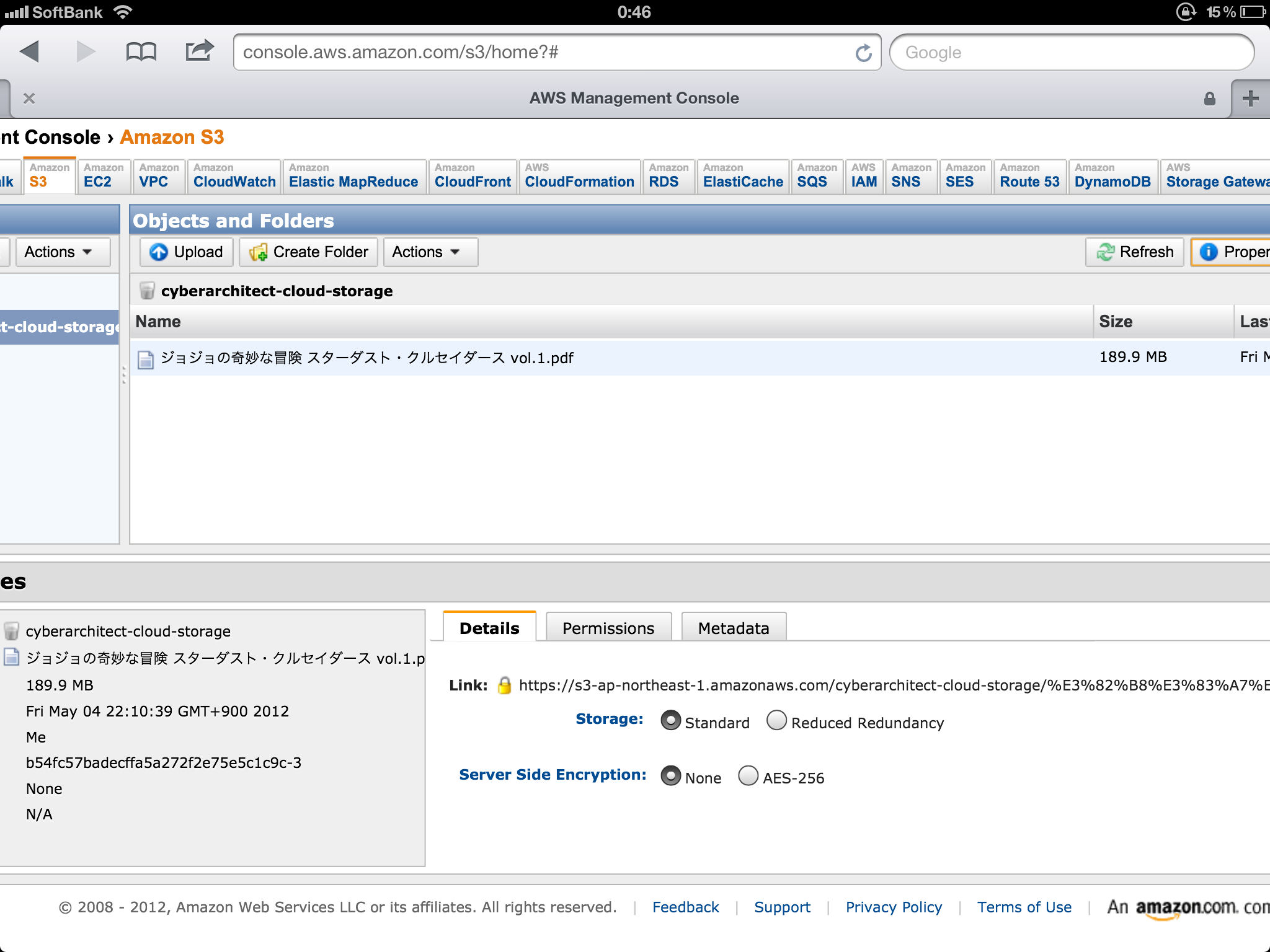
Task: Click the Amazon S3 breadcrumb link
Action: [x=172, y=137]
